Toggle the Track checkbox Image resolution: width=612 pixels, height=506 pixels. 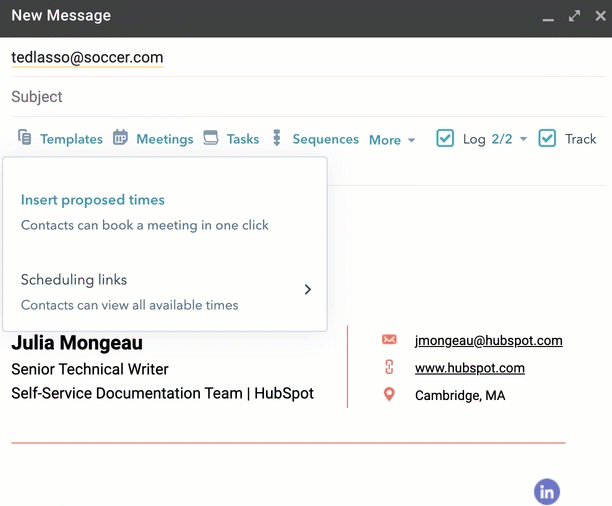click(x=547, y=138)
